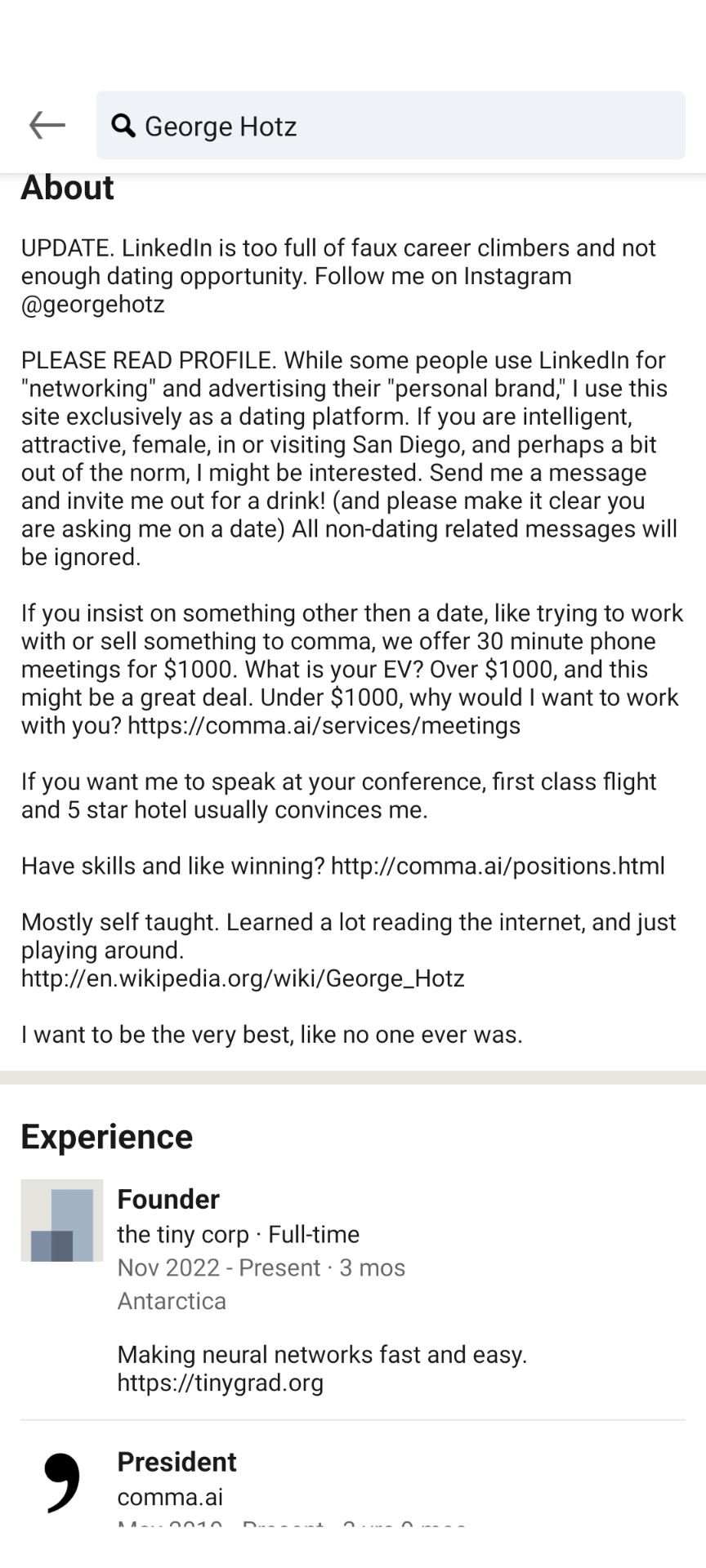Click the search magnifier icon
The width and height of the screenshot is (706, 1568).
(x=123, y=126)
